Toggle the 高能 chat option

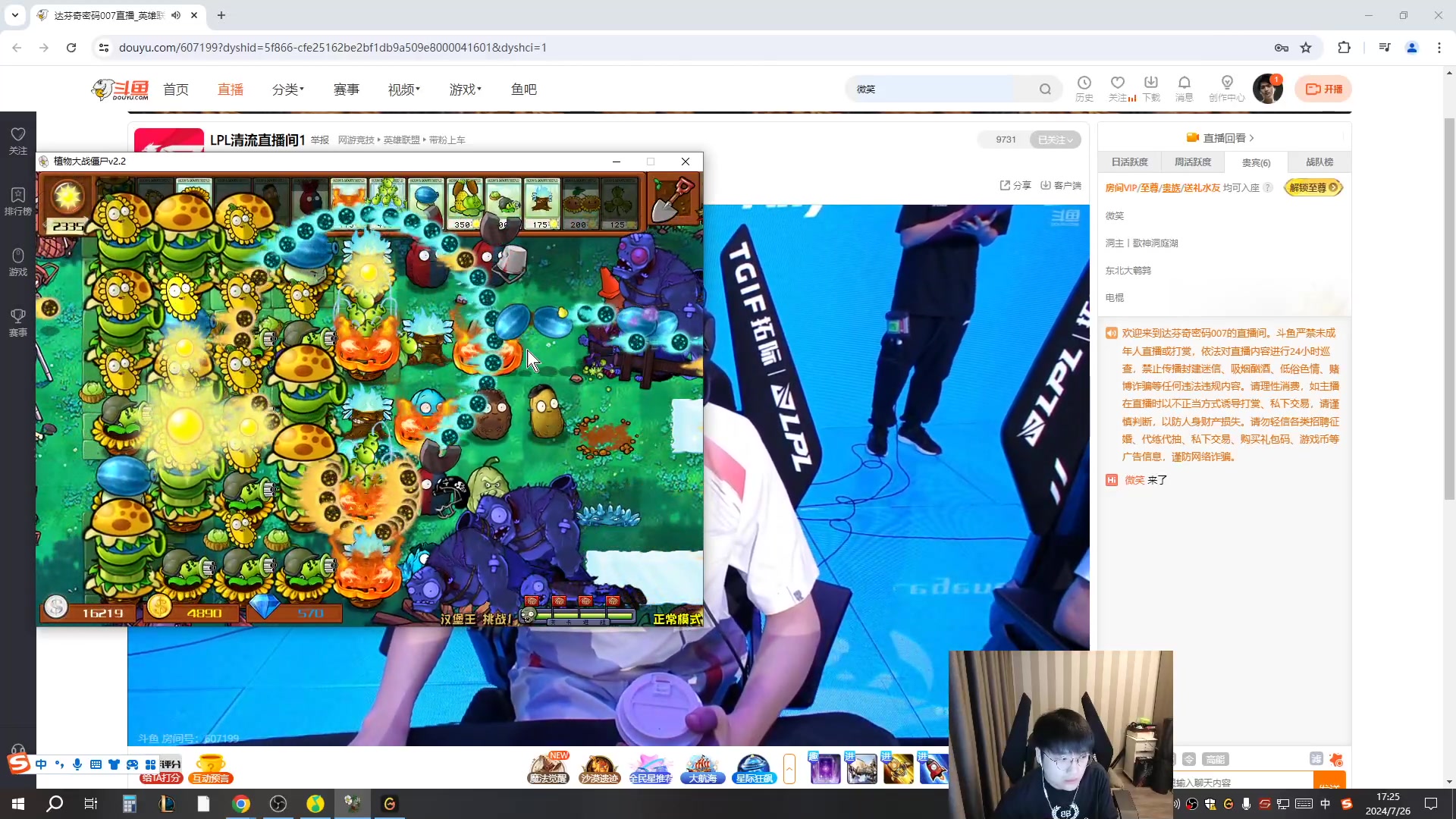pos(1215,759)
